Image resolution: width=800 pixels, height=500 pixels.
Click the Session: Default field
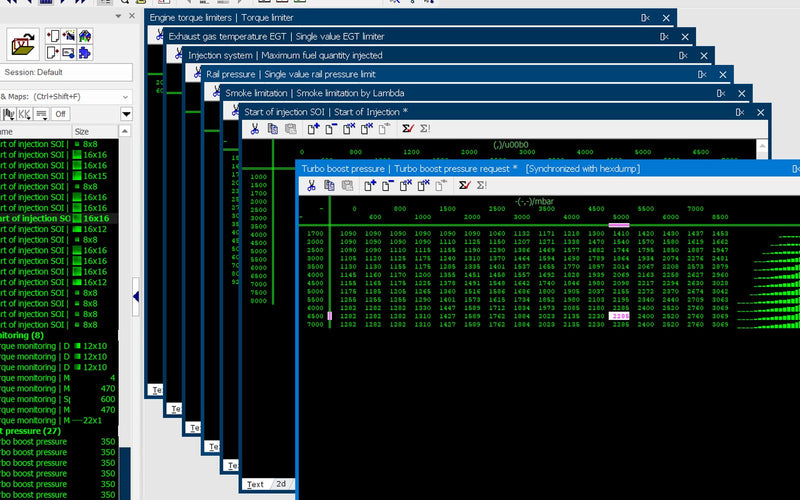coord(66,72)
